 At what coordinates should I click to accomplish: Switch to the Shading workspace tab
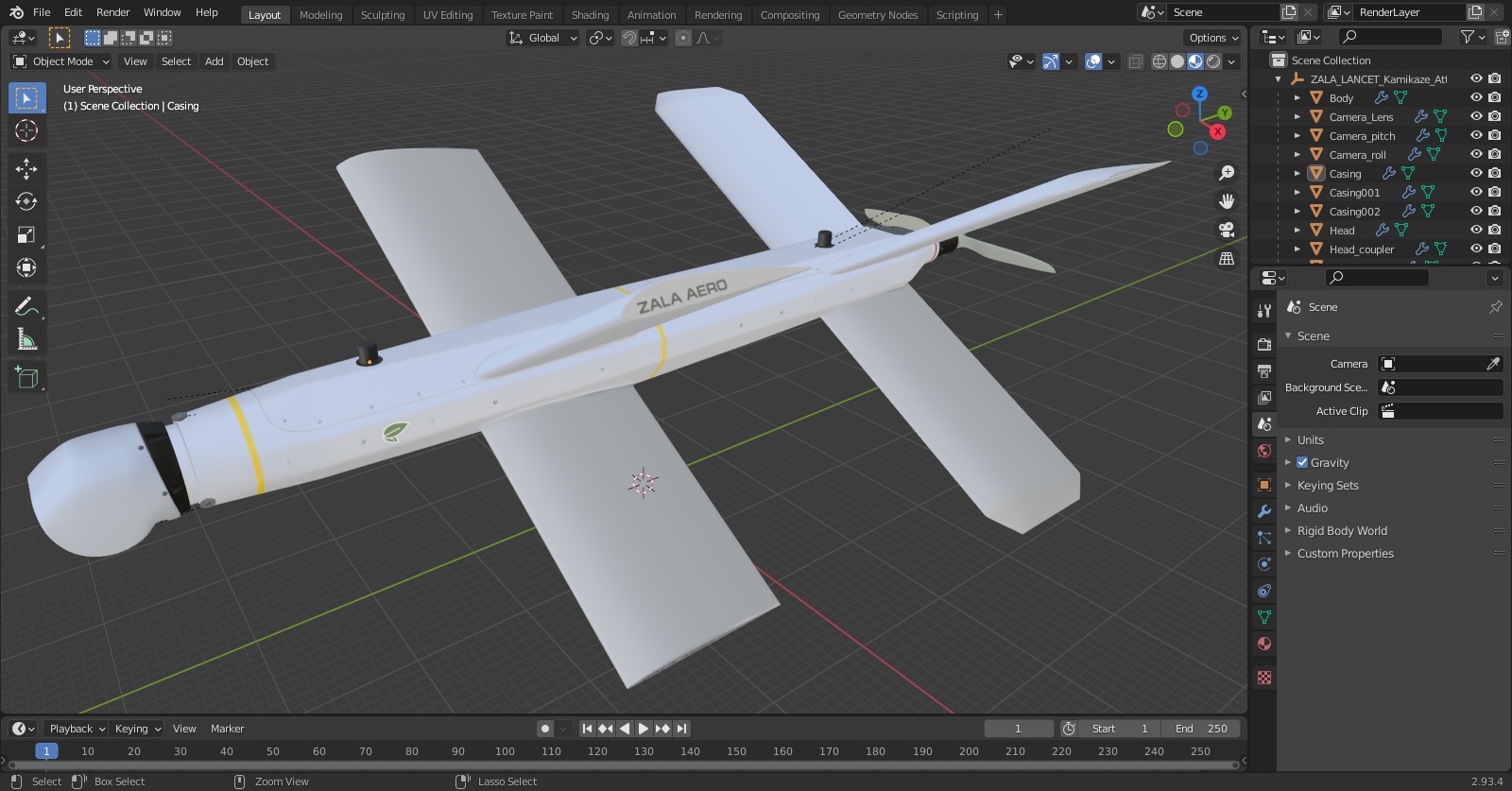click(590, 15)
